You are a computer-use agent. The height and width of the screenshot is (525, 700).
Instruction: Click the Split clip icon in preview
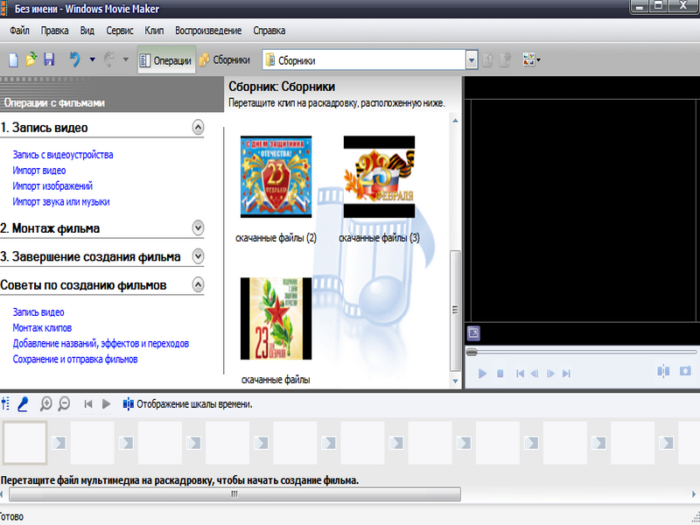(x=663, y=371)
